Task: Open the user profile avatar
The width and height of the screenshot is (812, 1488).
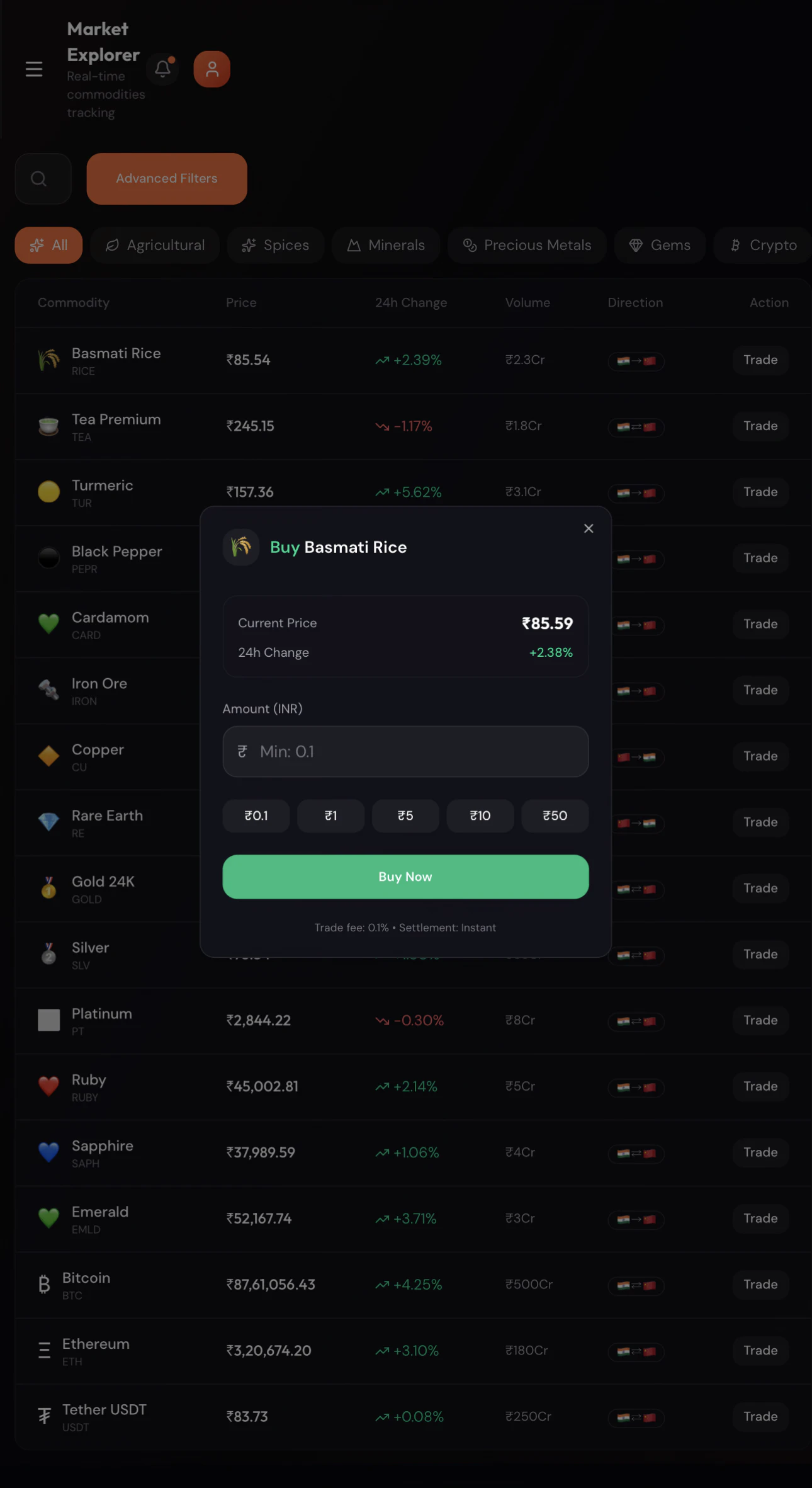Action: 212,69
